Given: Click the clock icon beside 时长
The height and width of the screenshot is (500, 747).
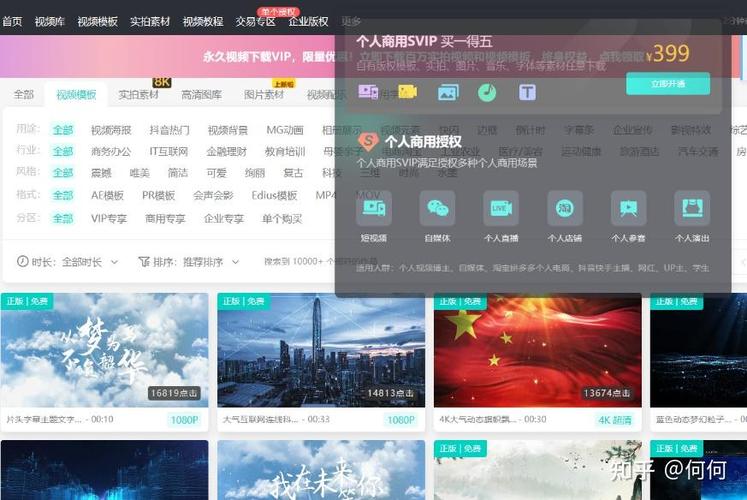Looking at the screenshot, I should coord(22,261).
